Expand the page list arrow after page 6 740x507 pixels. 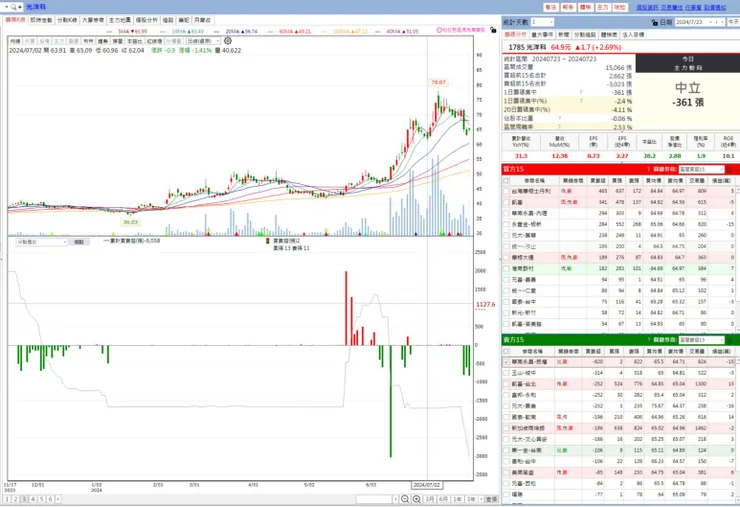pos(58,499)
